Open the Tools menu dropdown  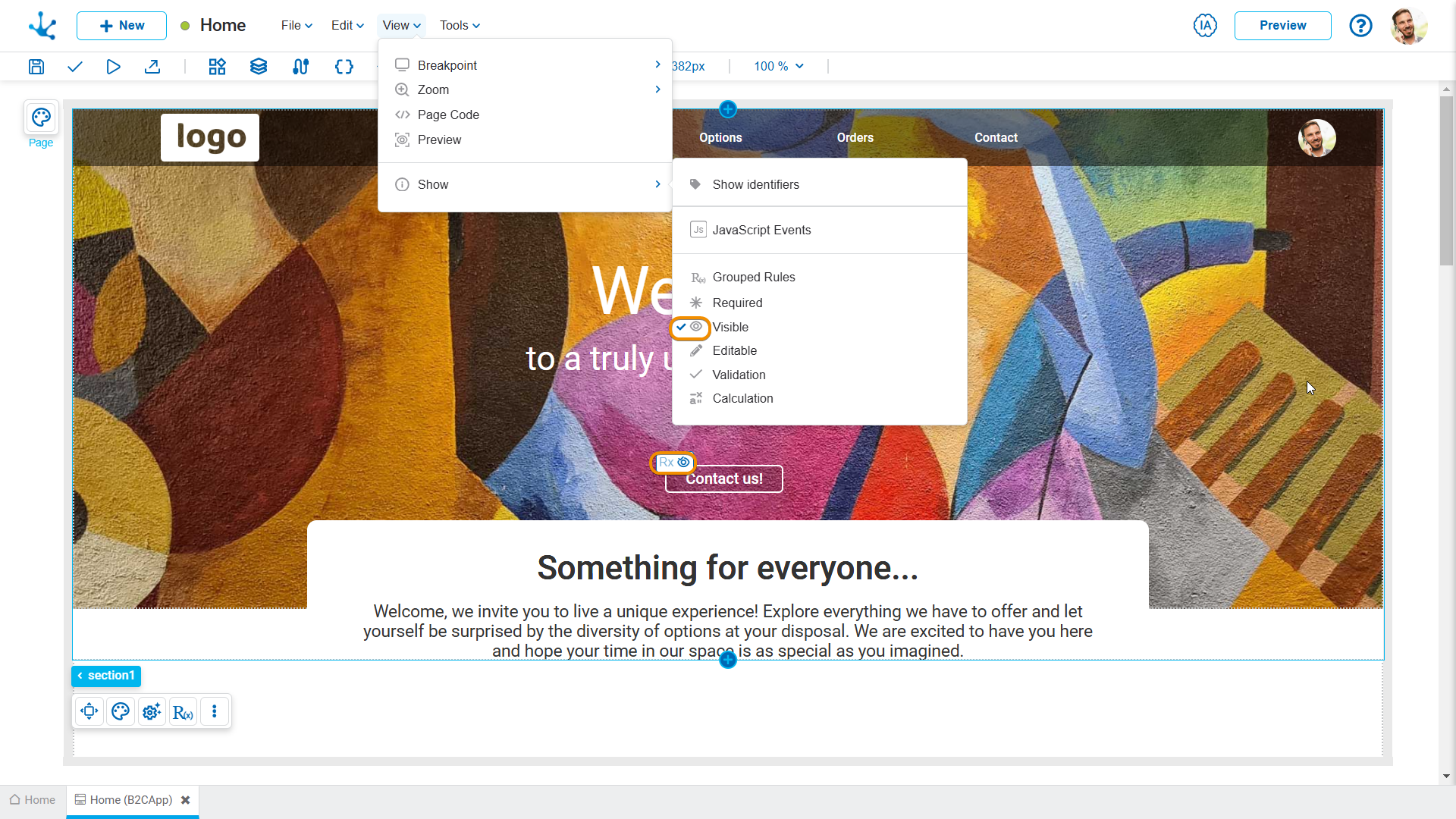coord(460,25)
